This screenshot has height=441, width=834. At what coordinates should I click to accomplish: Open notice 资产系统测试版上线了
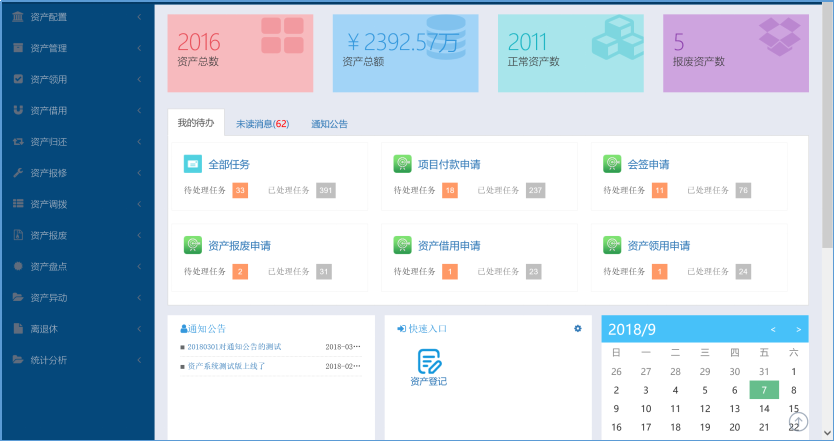click(226, 366)
